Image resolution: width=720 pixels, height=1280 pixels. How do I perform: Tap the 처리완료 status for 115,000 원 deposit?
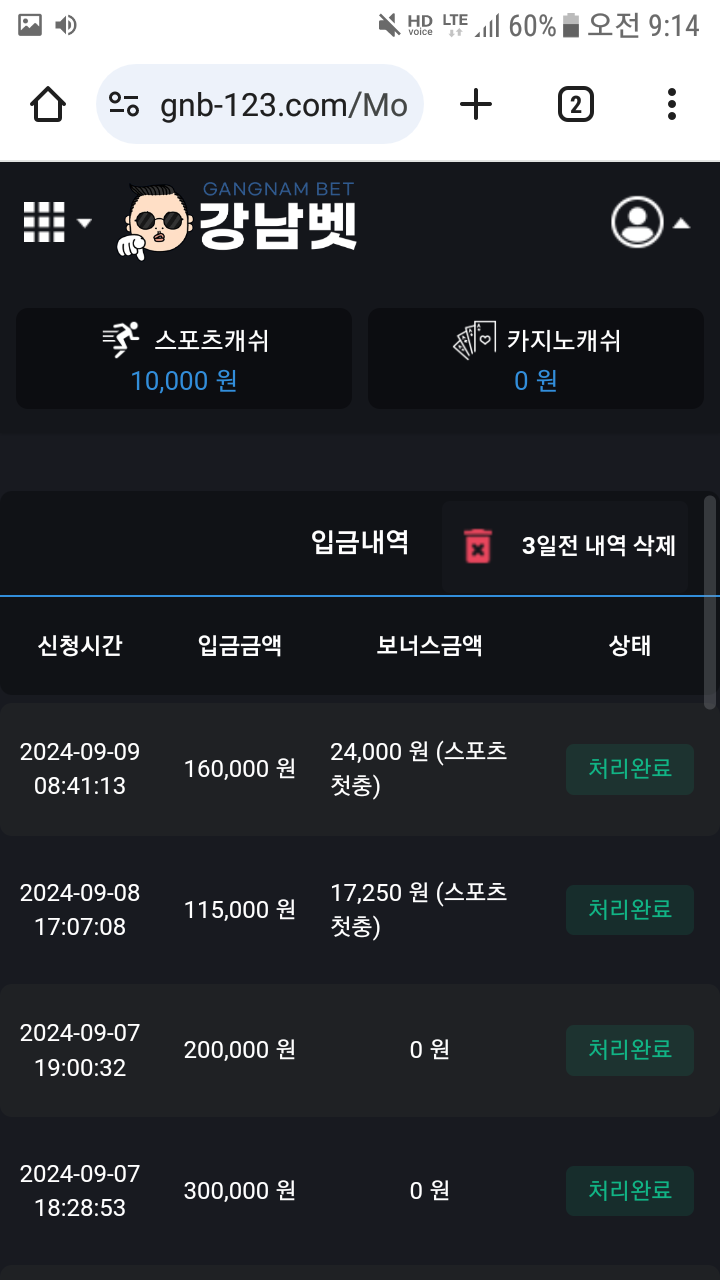(x=629, y=909)
